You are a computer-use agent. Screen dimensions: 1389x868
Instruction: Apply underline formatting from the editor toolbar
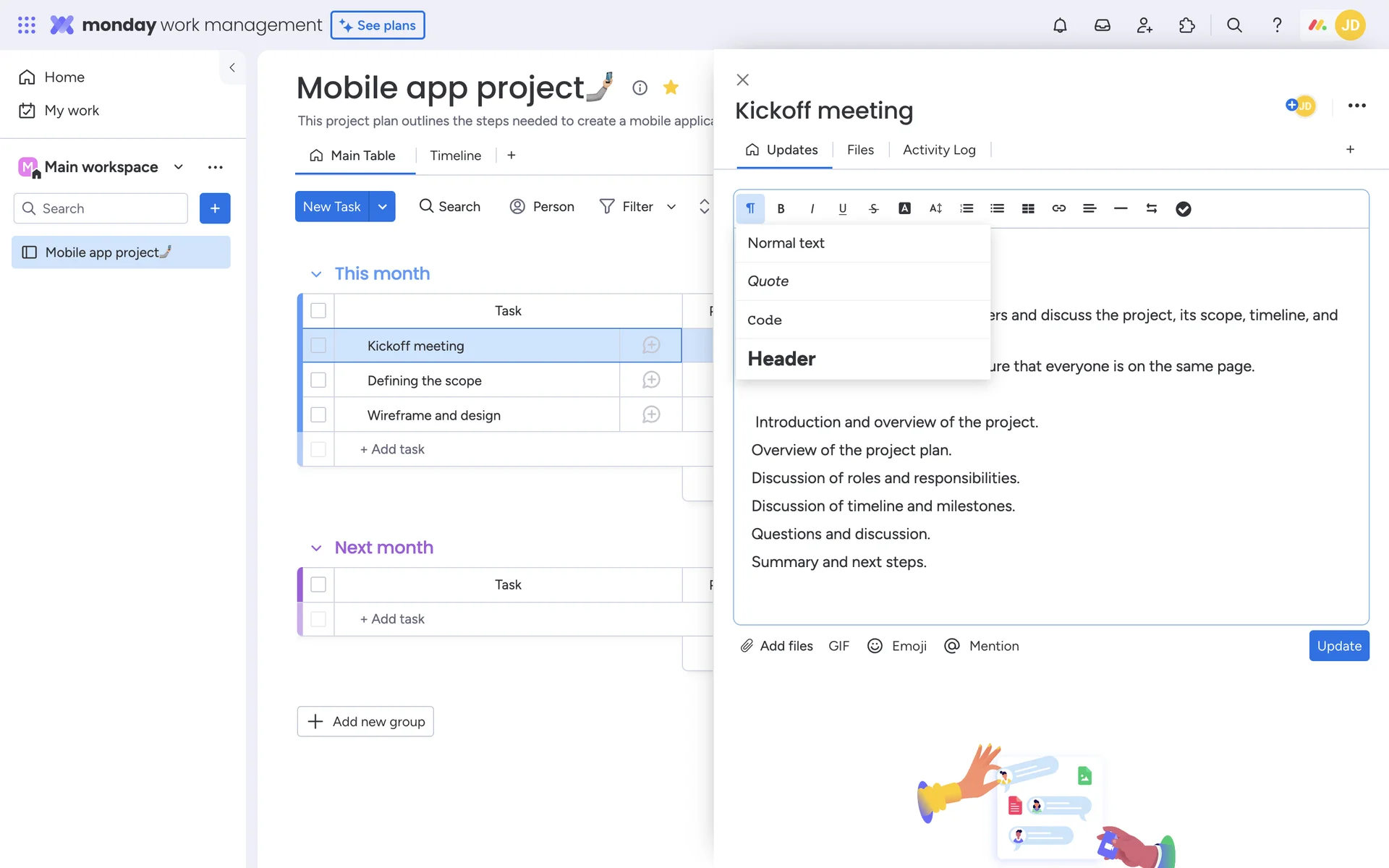[842, 208]
